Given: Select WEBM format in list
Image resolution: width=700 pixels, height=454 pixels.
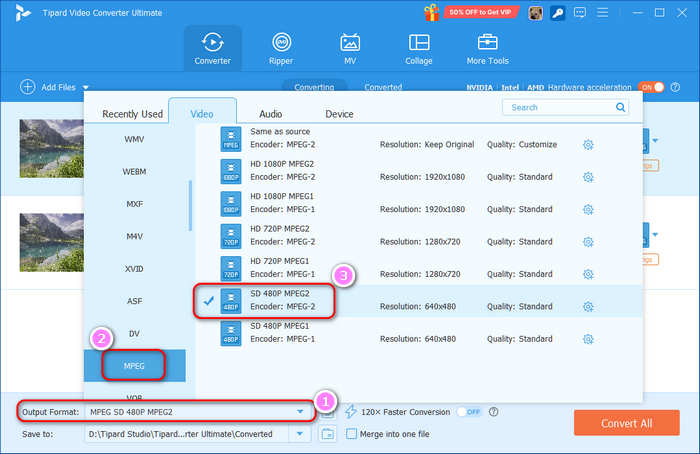Looking at the screenshot, I should [134, 171].
